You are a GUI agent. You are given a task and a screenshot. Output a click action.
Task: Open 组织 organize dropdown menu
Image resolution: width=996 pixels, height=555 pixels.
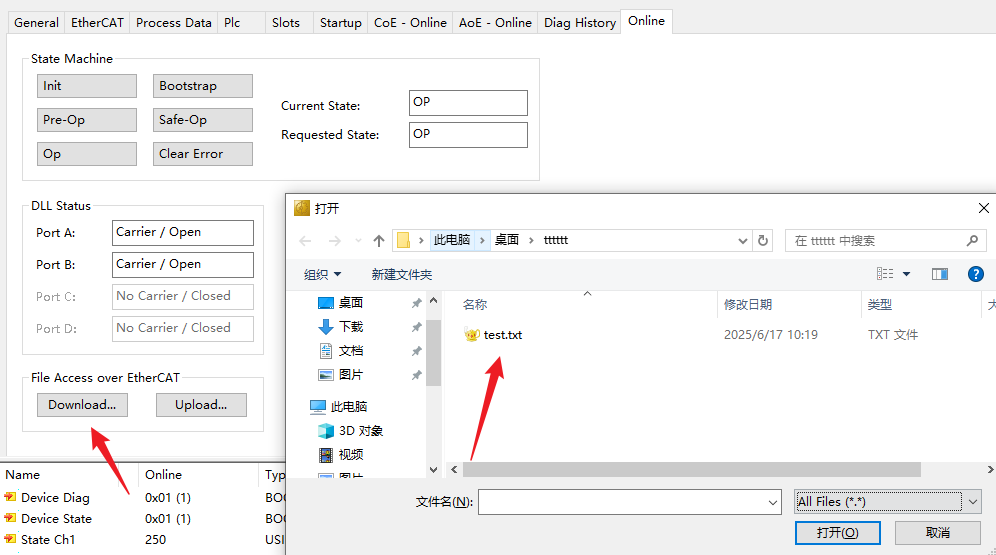322,274
